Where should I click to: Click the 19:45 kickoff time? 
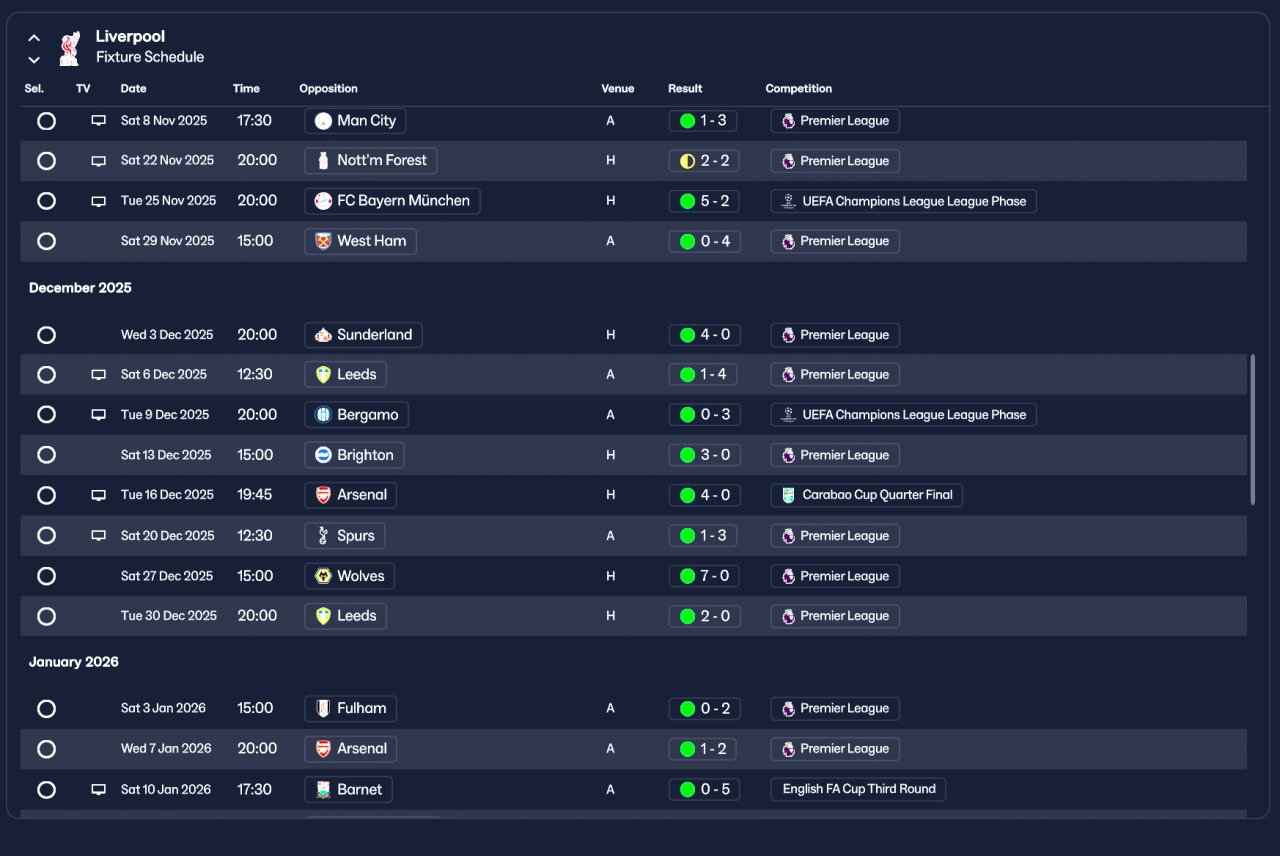click(255, 495)
